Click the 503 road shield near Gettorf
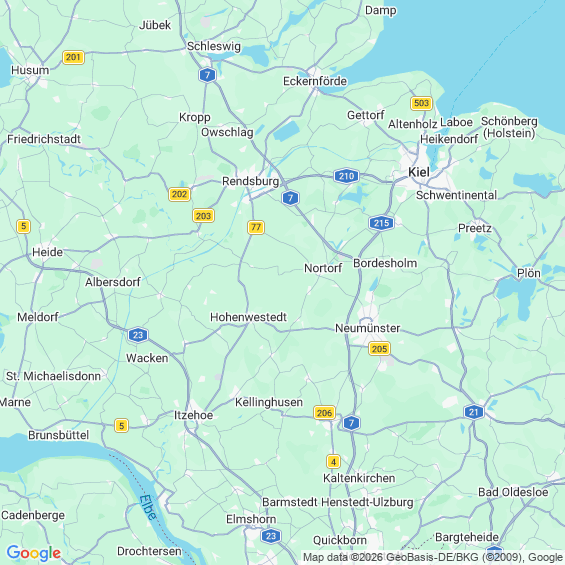 (421, 103)
